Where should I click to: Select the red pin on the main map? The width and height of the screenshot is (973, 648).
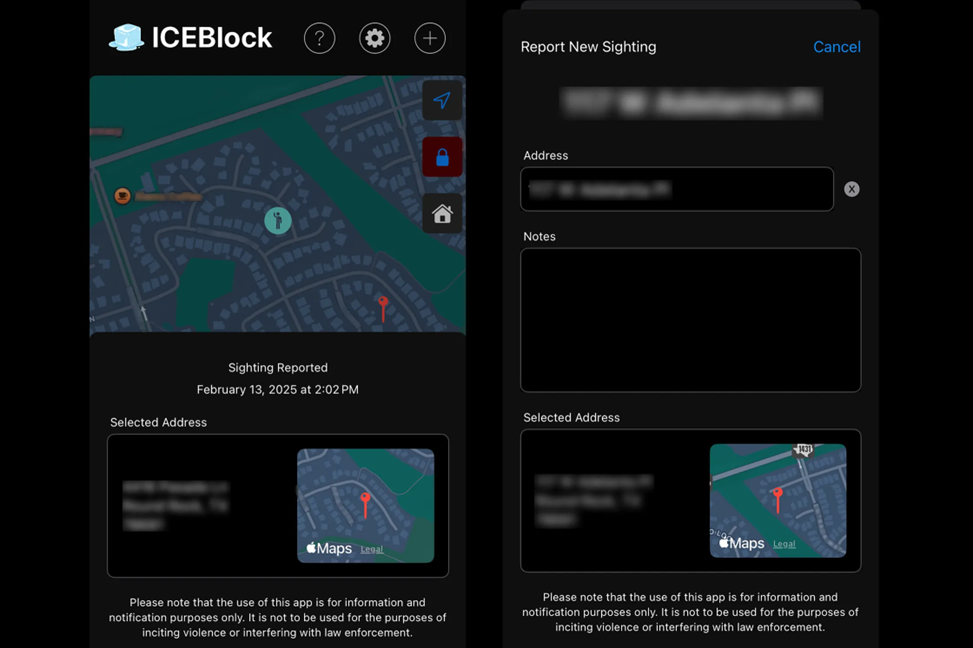[383, 308]
